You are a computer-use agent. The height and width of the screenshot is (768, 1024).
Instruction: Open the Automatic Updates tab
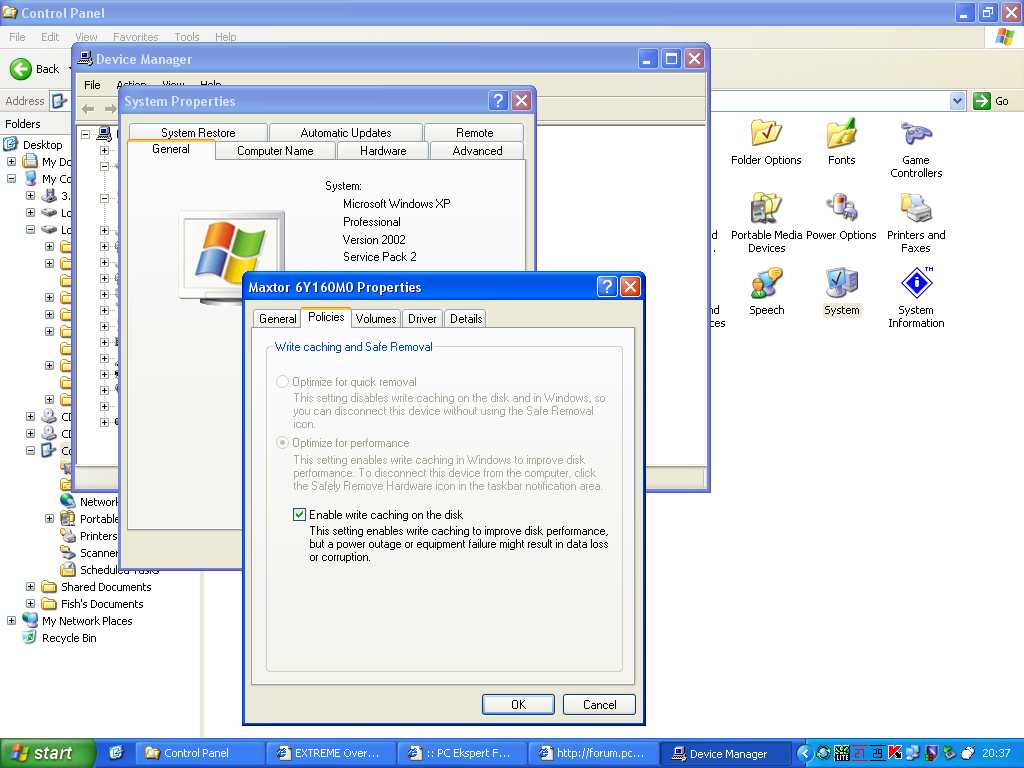point(345,133)
